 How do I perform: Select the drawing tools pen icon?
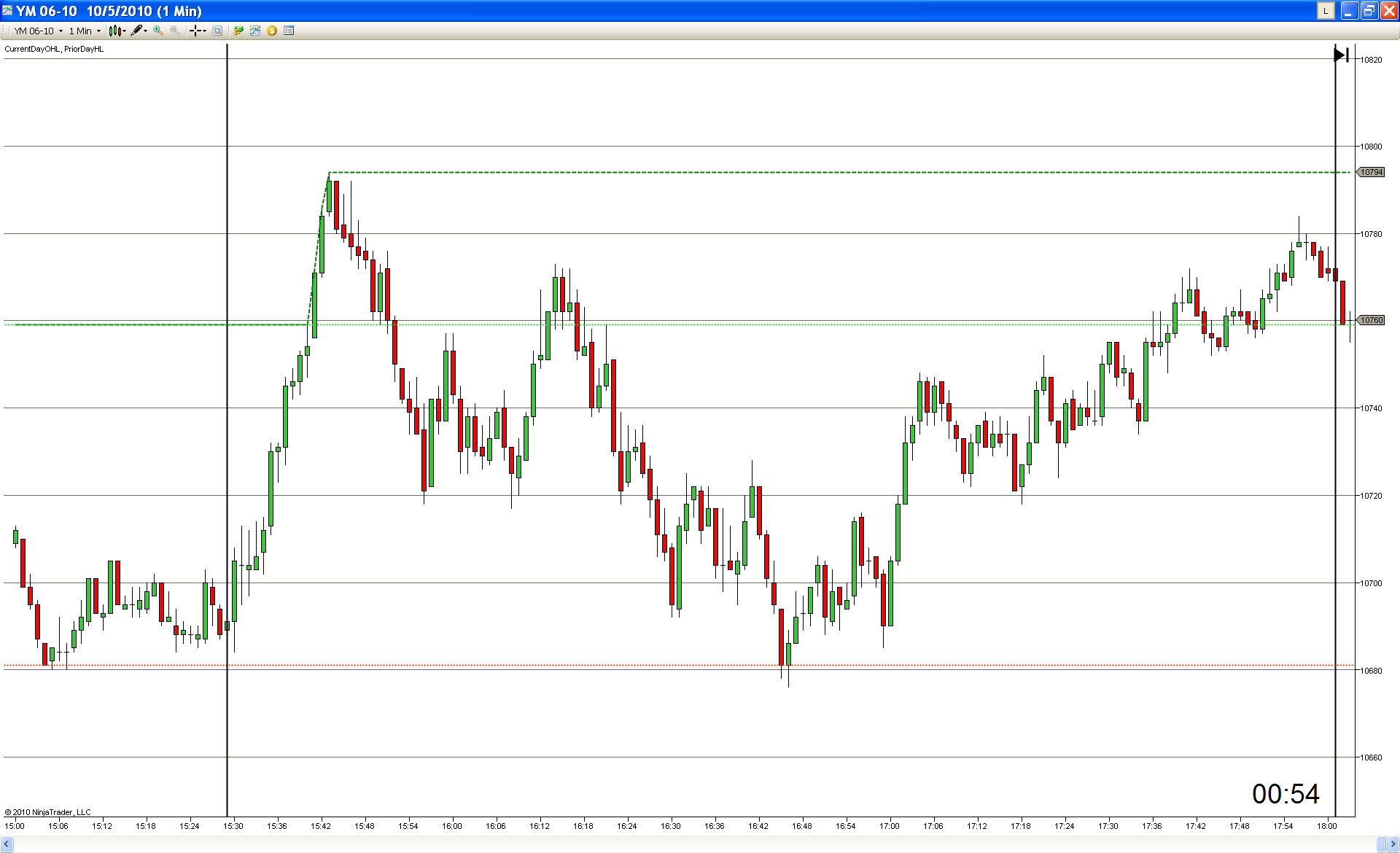coord(136,31)
